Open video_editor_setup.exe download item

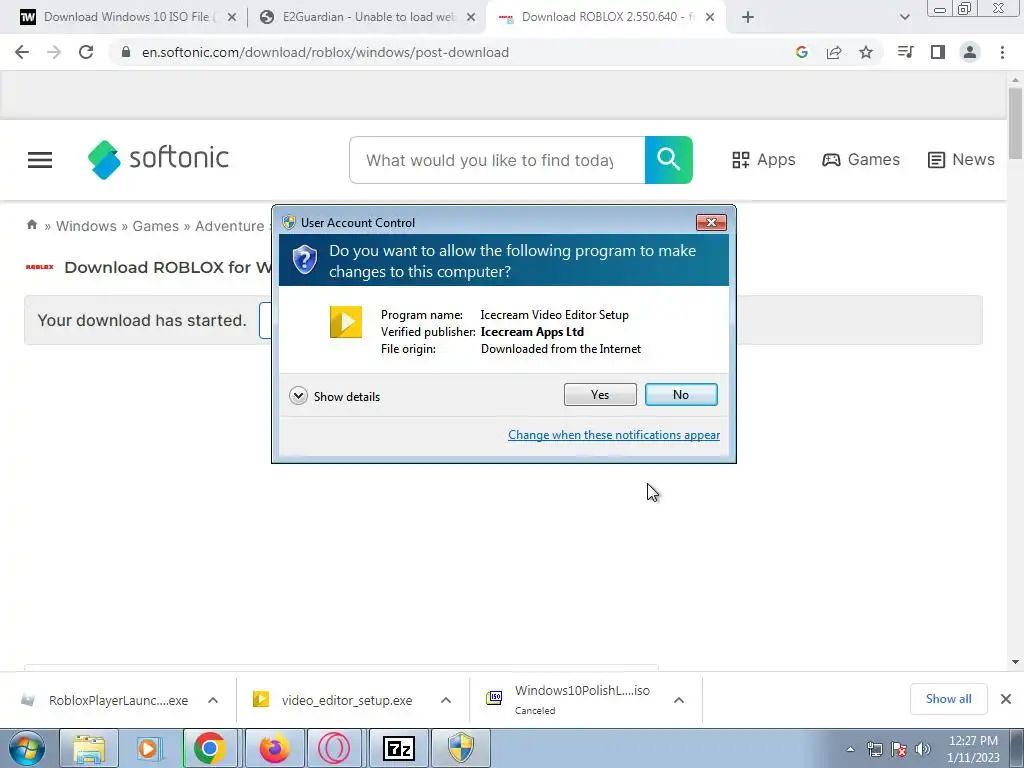pyautogui.click(x=334, y=700)
